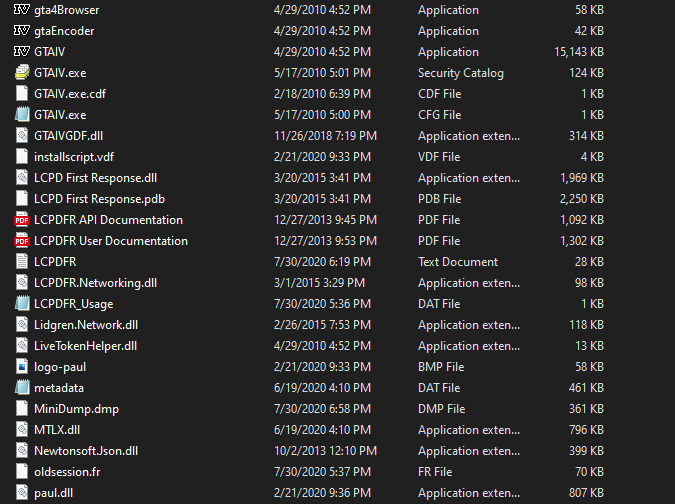Select the LCPDFR_Usage file icon

[x=22, y=304]
